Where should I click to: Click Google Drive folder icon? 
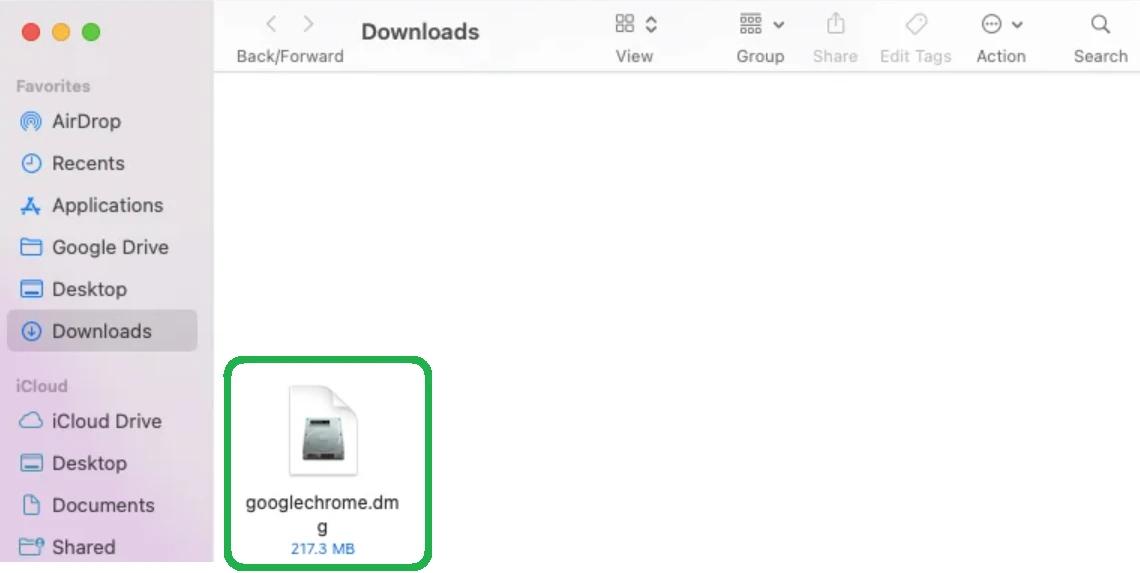pos(31,247)
